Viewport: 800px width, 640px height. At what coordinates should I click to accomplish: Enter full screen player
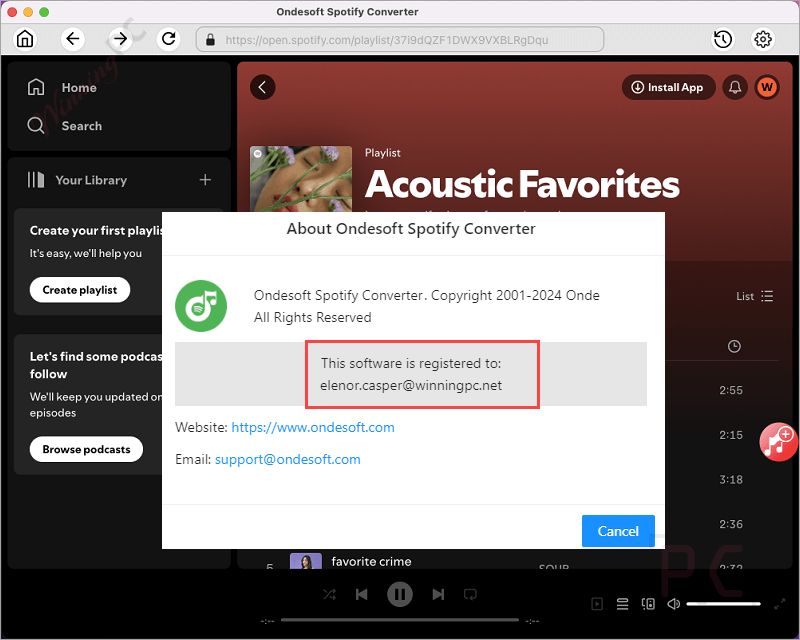coord(779,604)
